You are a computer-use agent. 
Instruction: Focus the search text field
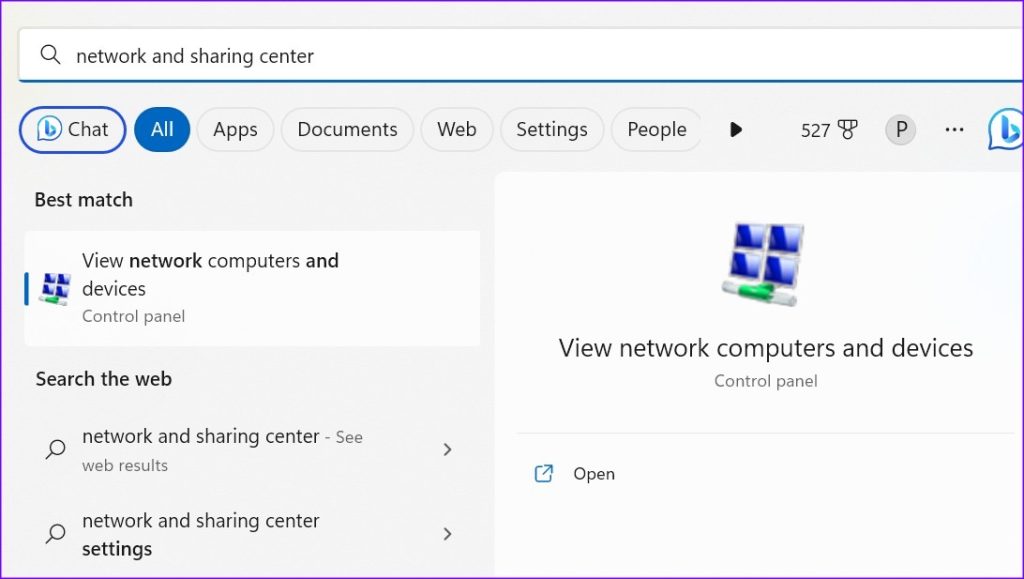click(x=520, y=55)
